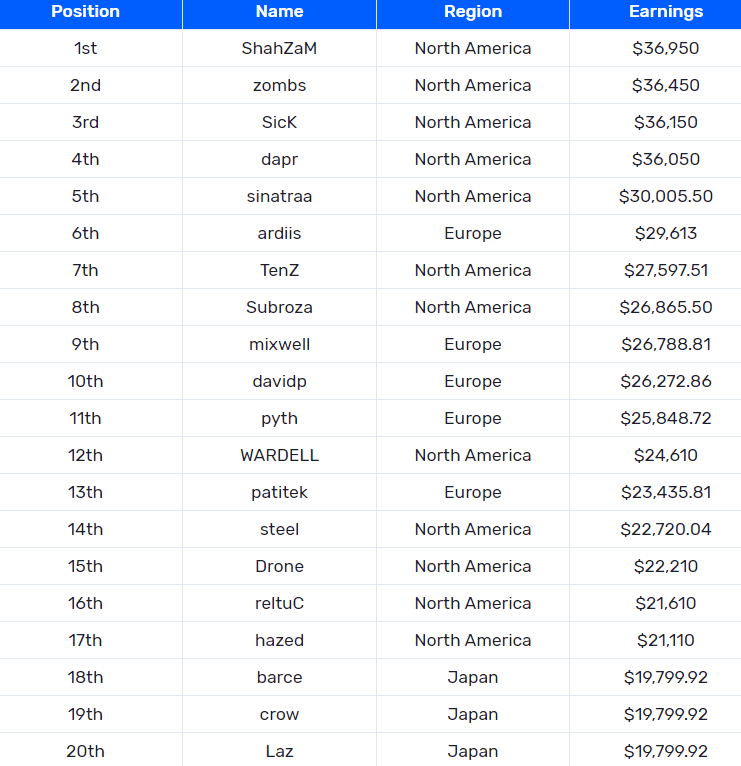Screen dimensions: 741x766
Task: Click the Earnings column header
Action: (x=665, y=12)
